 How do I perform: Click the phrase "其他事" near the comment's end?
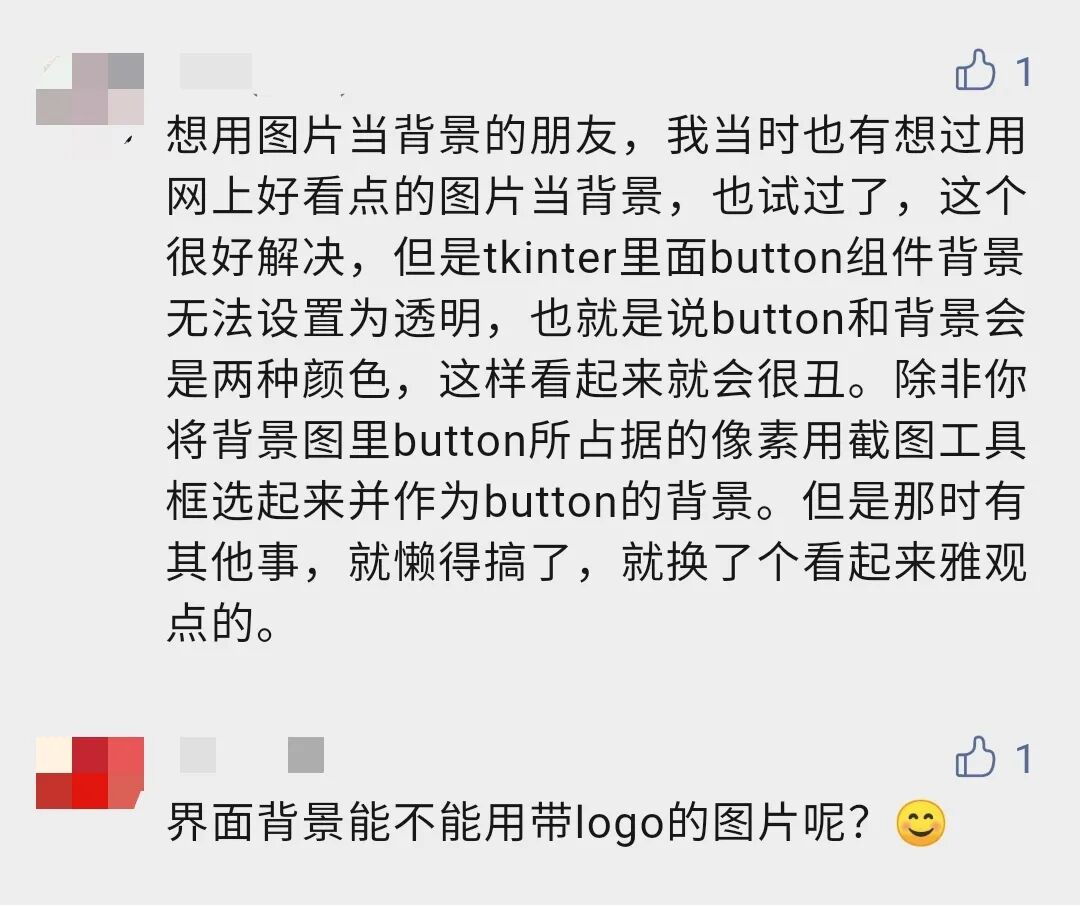[233, 562]
